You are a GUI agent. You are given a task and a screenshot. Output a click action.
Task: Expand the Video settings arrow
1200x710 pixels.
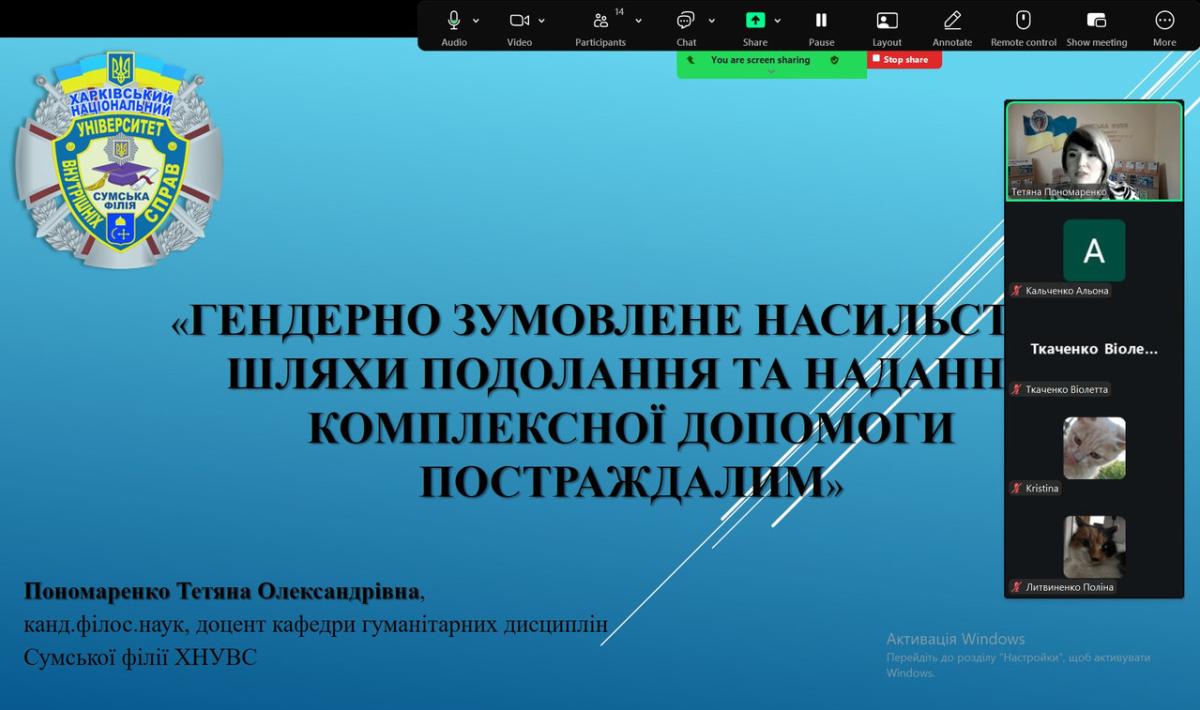click(x=542, y=21)
